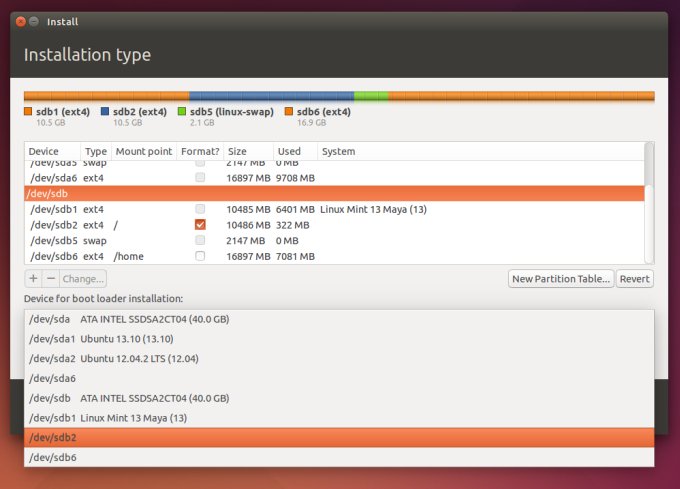Viewport: 680px width, 489px height.
Task: Select /dev/sda2 Ubuntu 12.04.2 LTS option
Action: pos(339,359)
